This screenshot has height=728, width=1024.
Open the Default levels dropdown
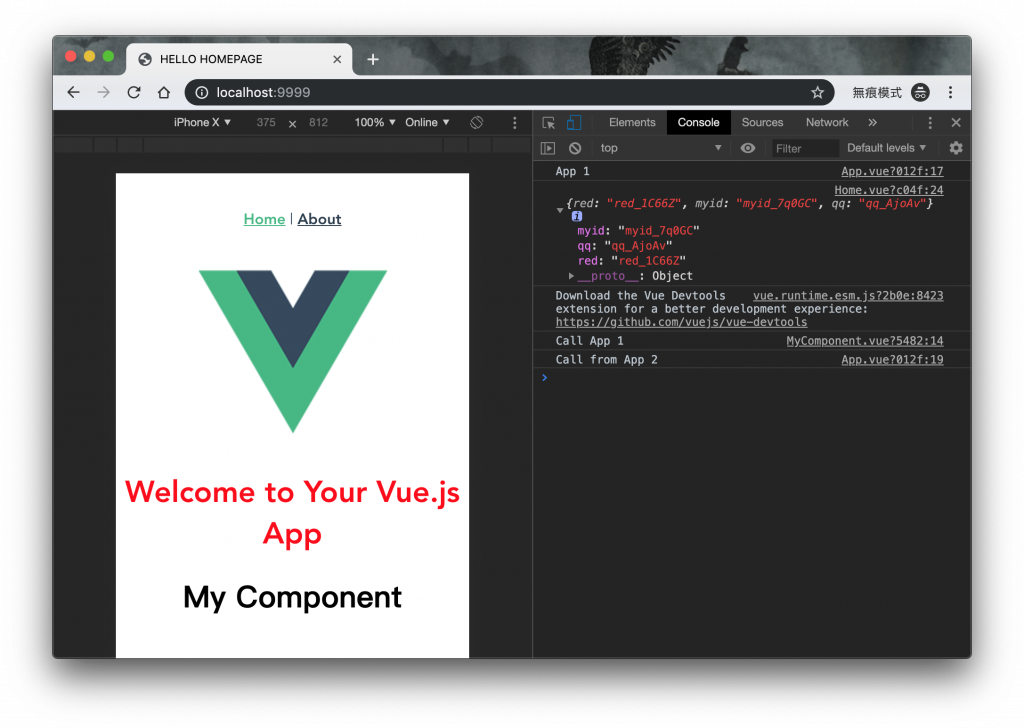[886, 148]
